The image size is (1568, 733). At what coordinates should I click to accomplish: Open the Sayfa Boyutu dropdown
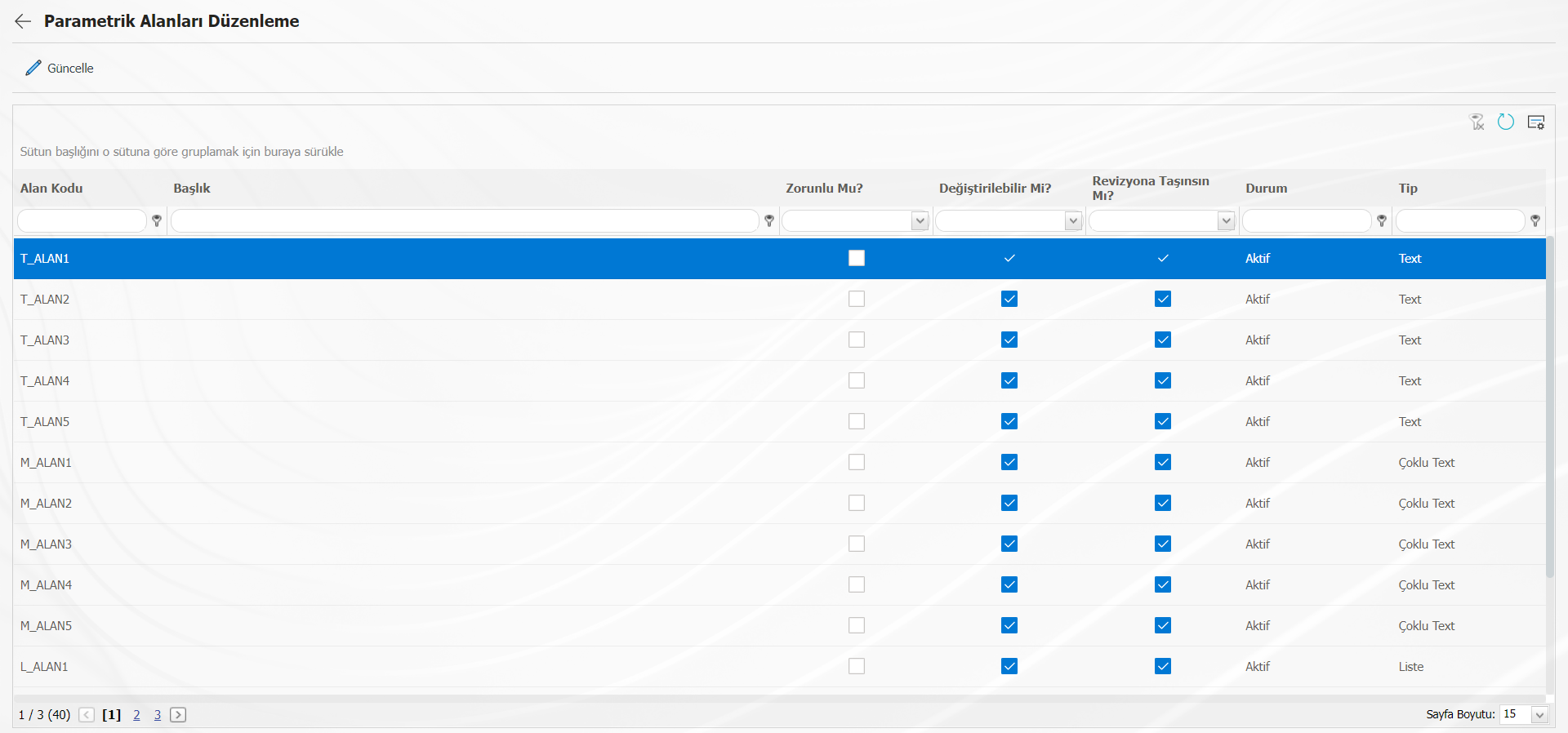coord(1539,715)
